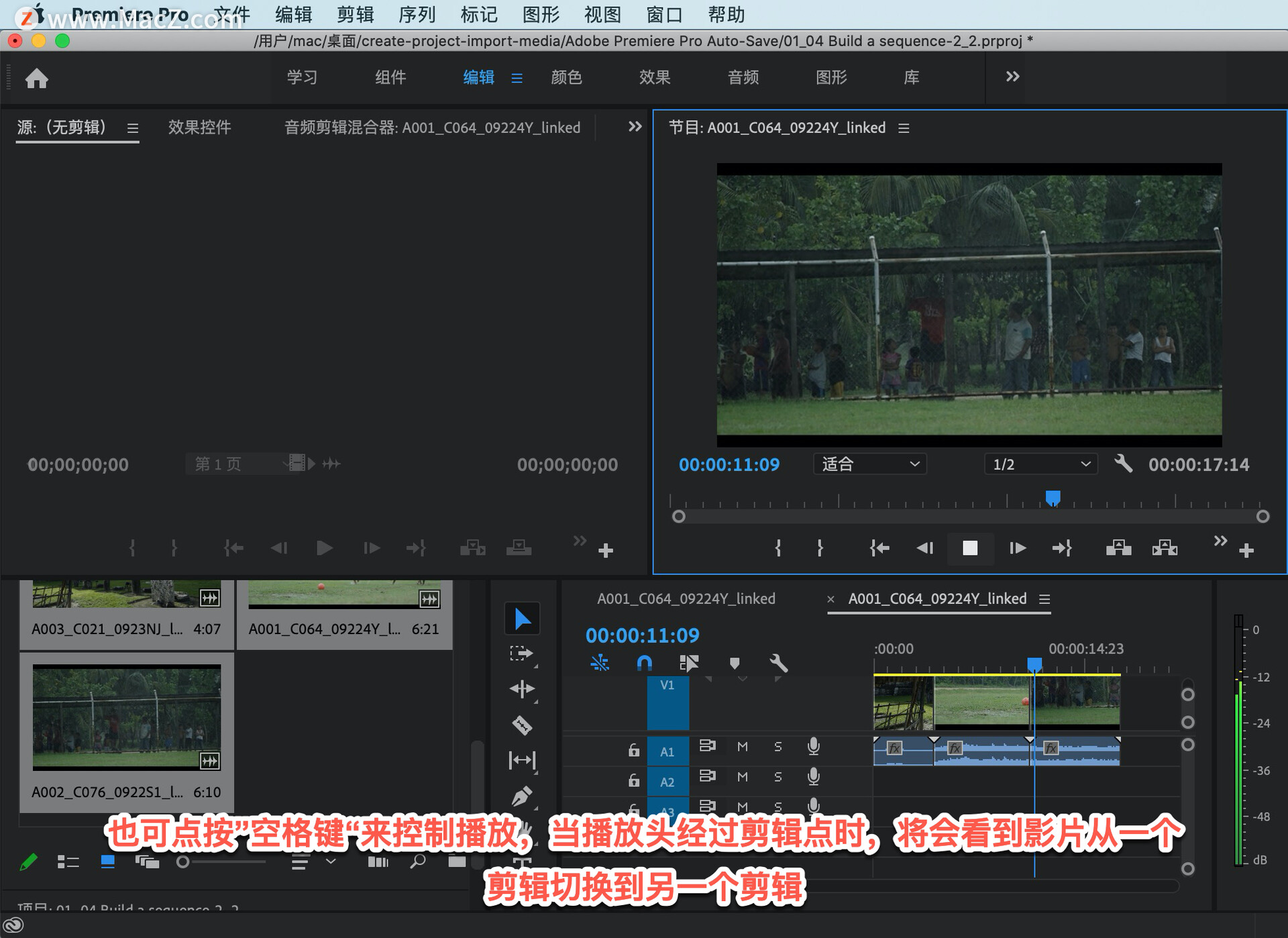Expand hidden workspace tabs chevron
The image size is (1288, 938).
[1012, 77]
